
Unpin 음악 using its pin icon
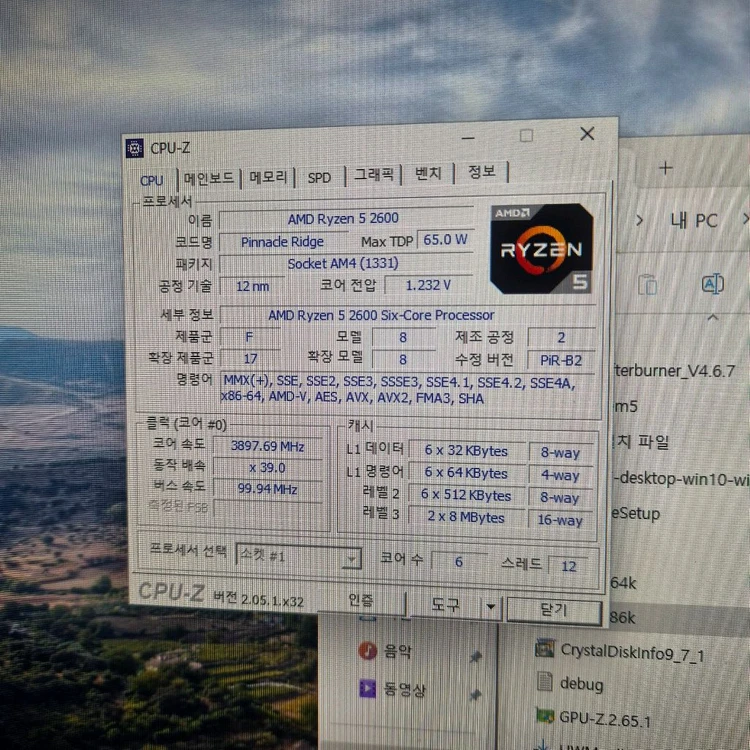(x=475, y=657)
